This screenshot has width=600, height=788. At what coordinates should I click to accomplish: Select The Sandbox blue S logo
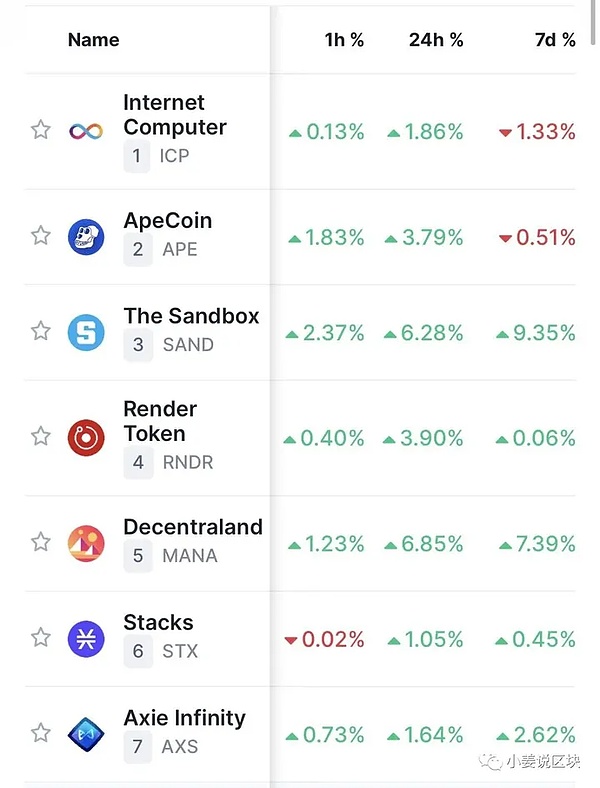[86, 332]
